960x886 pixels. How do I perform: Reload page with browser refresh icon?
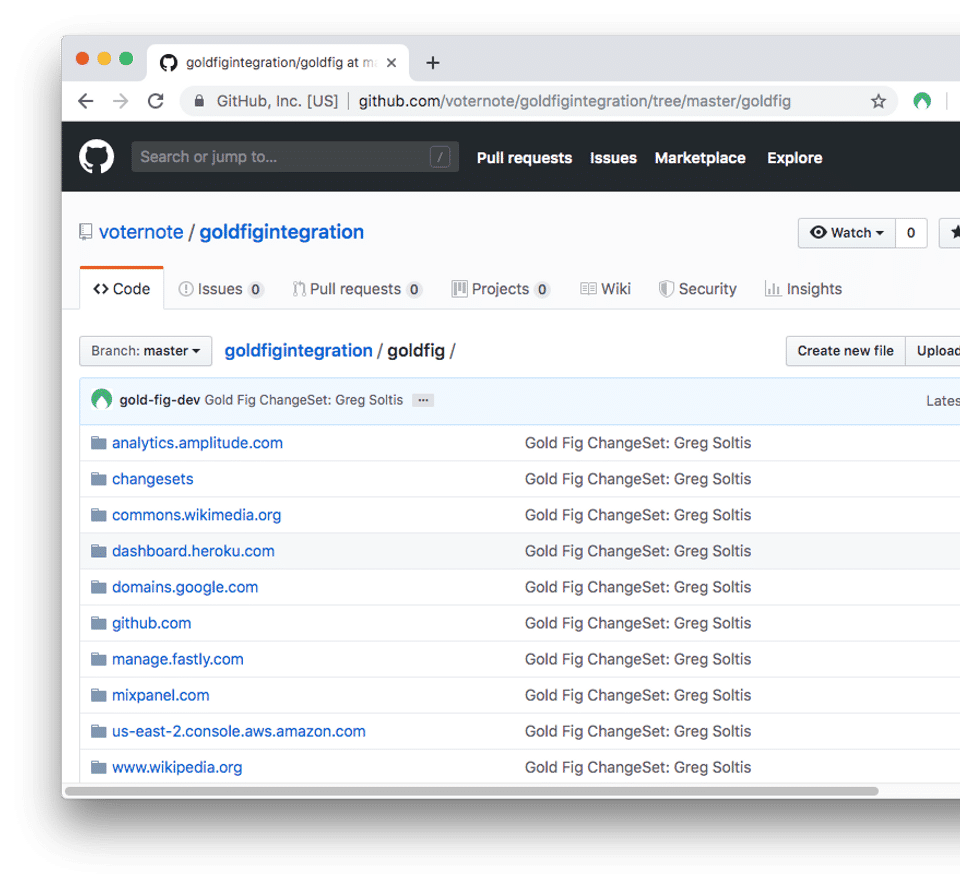click(155, 101)
